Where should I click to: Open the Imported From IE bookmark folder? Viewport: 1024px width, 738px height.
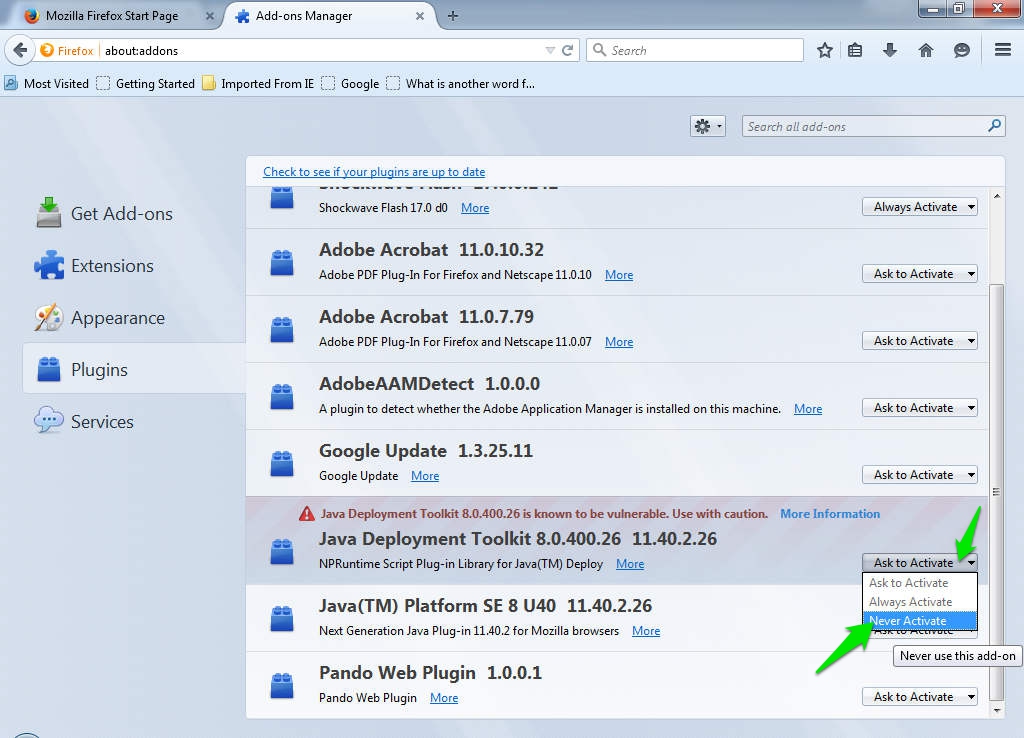[x=258, y=84]
